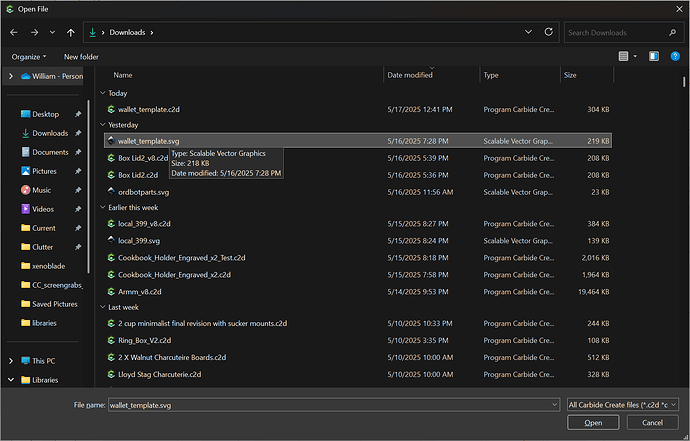Click the Open button
The width and height of the screenshot is (690, 441).
point(593,423)
